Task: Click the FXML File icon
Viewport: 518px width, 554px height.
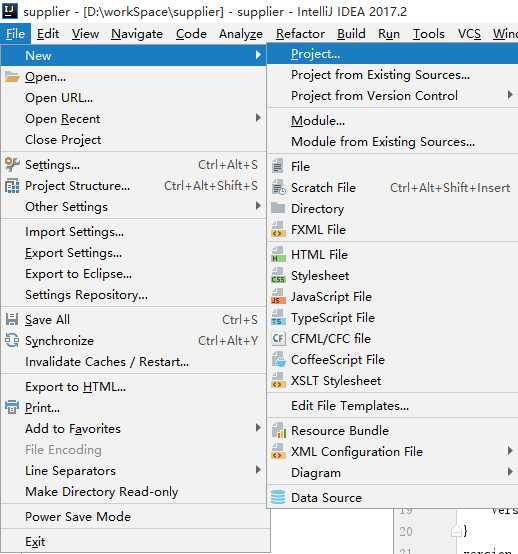Action: point(278,230)
